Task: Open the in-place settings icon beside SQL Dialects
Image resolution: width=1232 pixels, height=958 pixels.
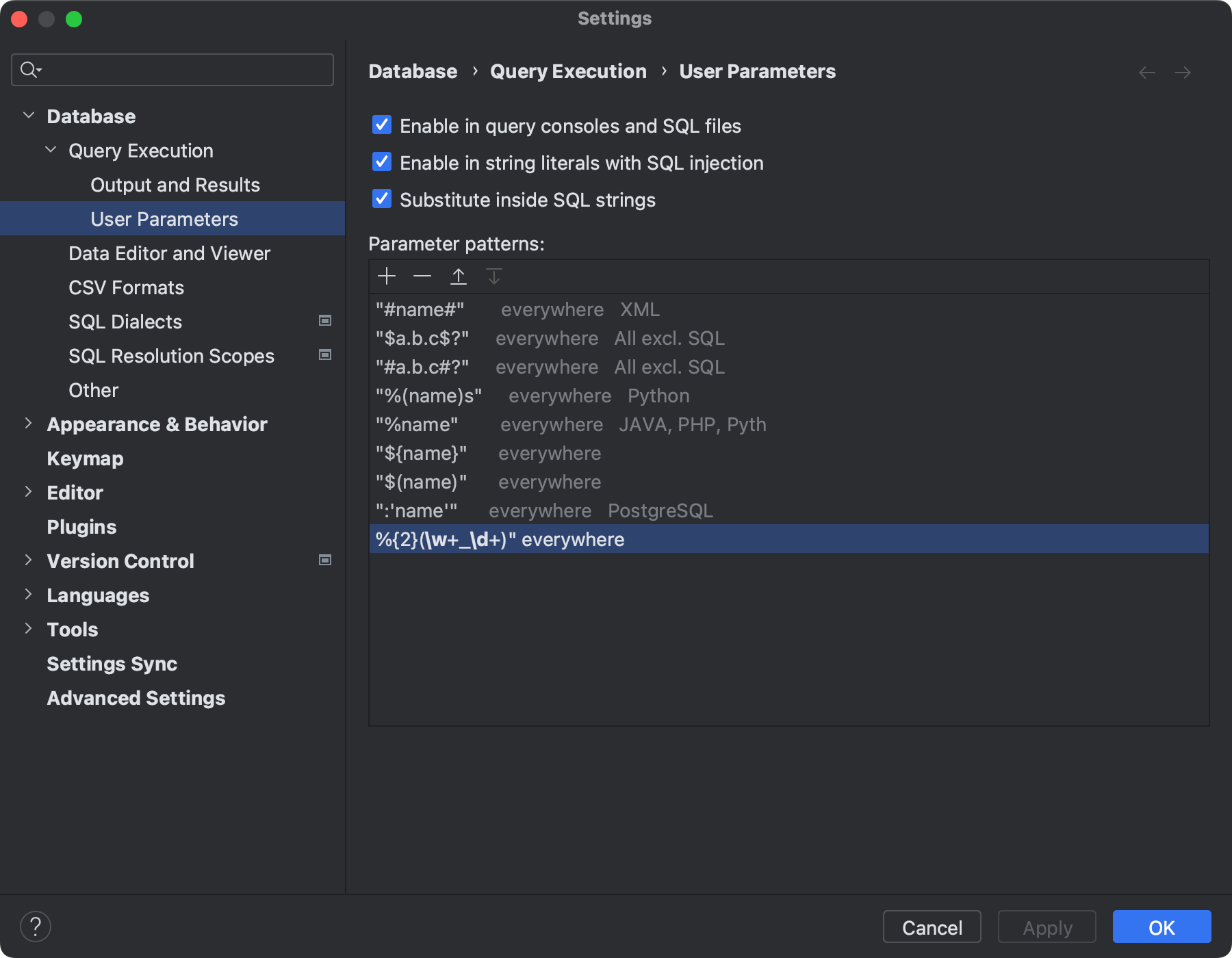Action: click(325, 320)
